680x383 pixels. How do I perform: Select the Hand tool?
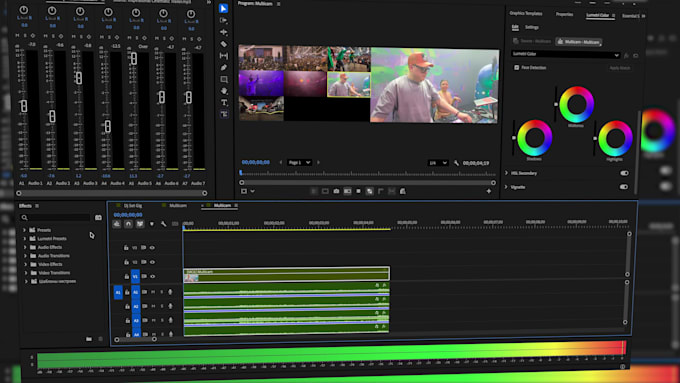[224, 91]
